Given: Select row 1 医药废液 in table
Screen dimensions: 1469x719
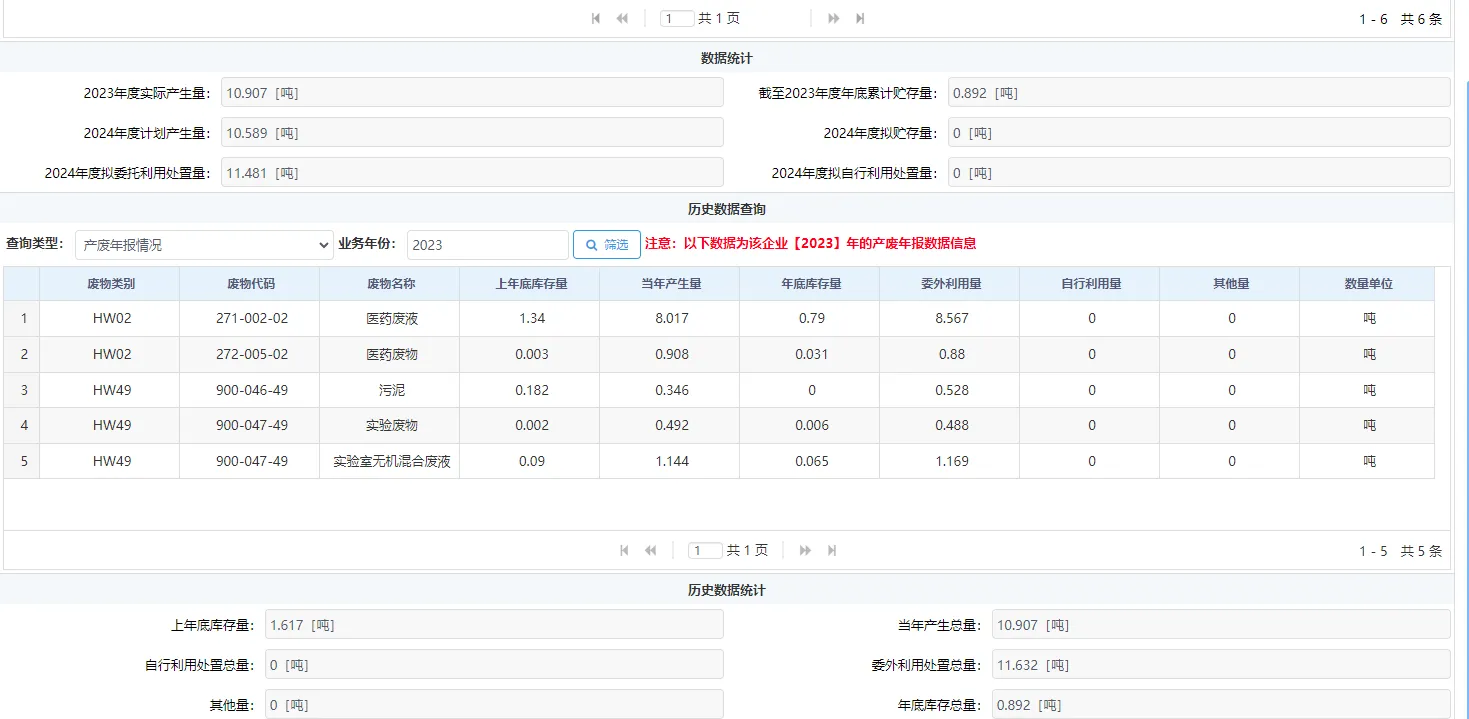Looking at the screenshot, I should pyautogui.click(x=389, y=318).
